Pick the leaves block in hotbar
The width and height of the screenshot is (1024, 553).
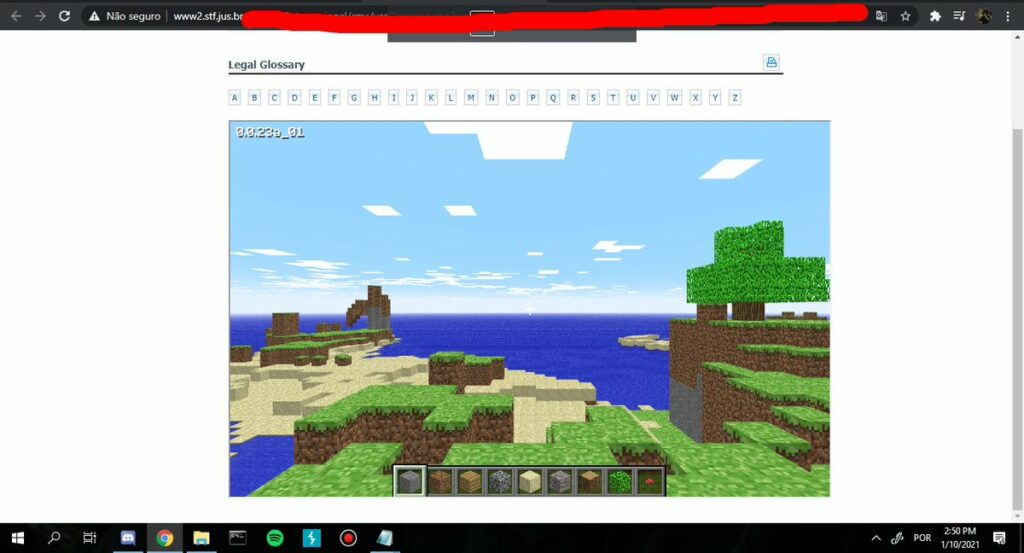pyautogui.click(x=620, y=481)
